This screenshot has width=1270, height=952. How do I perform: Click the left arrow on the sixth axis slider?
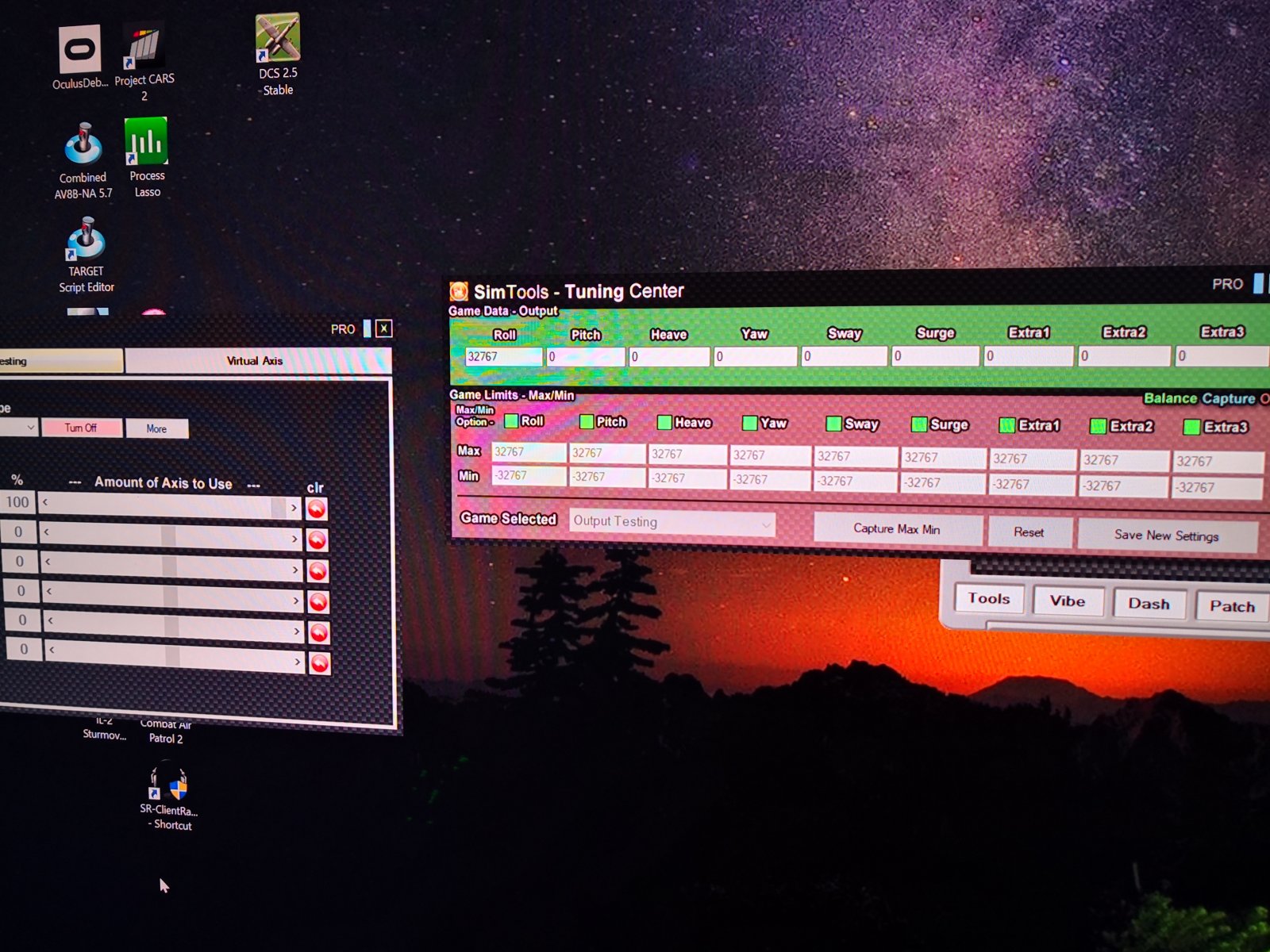(x=52, y=650)
